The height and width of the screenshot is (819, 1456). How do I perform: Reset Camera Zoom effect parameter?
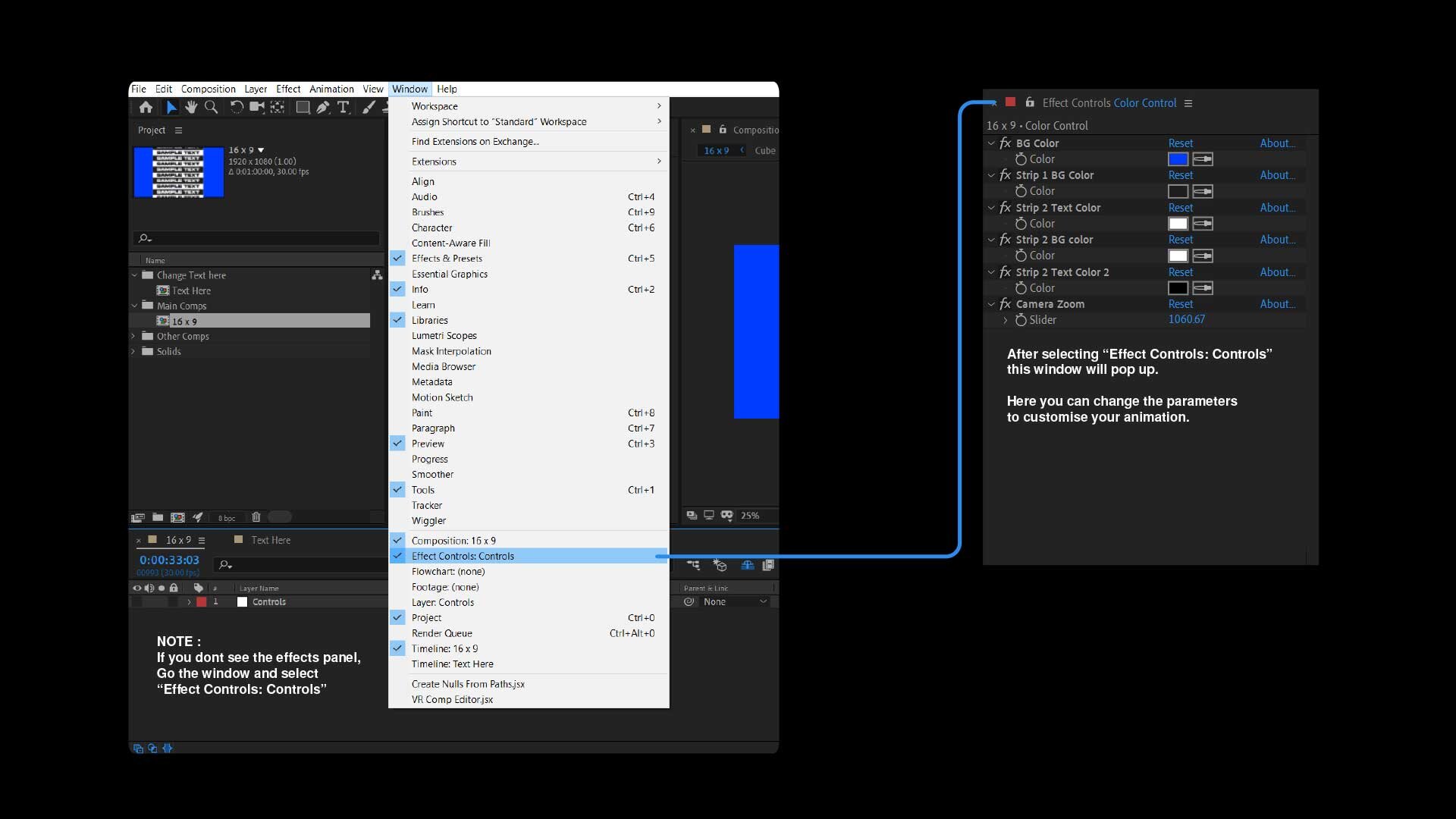tap(1180, 303)
